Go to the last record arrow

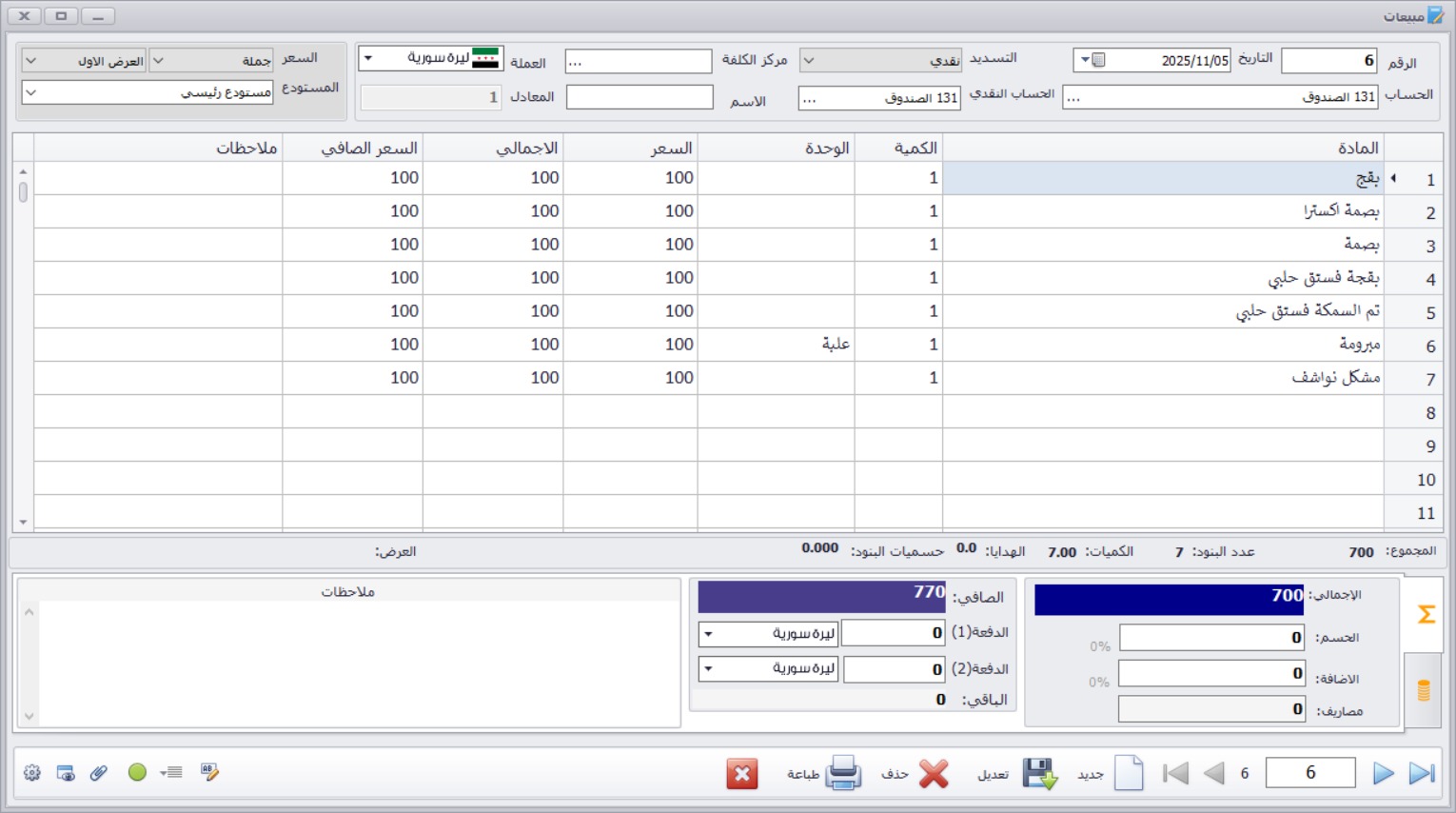[1422, 773]
